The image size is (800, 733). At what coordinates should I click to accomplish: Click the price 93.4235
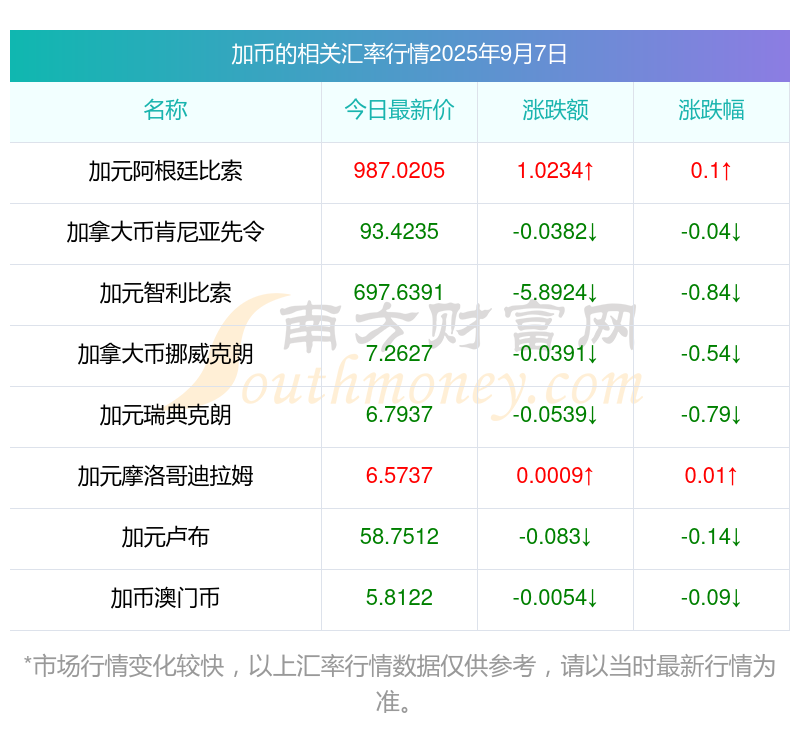(399, 232)
